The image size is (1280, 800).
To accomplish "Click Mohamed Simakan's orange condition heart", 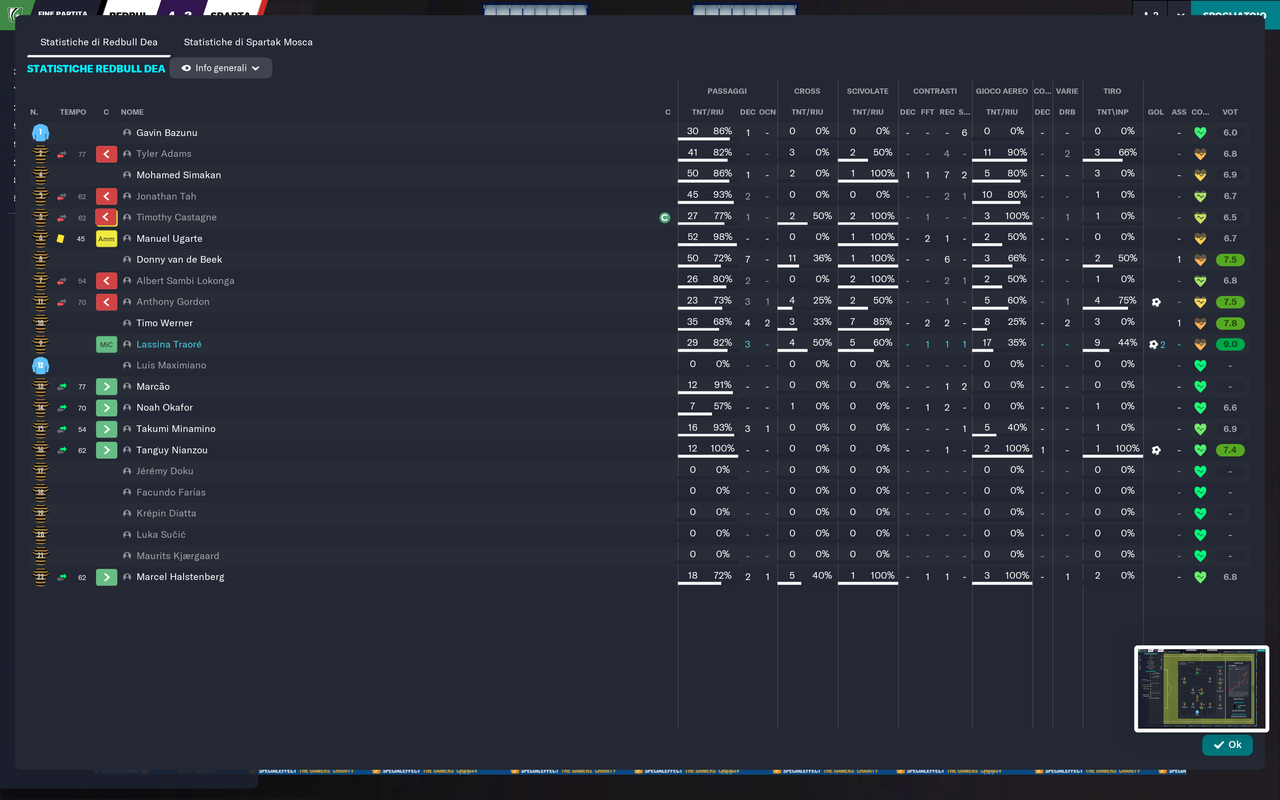I will pyautogui.click(x=1200, y=175).
